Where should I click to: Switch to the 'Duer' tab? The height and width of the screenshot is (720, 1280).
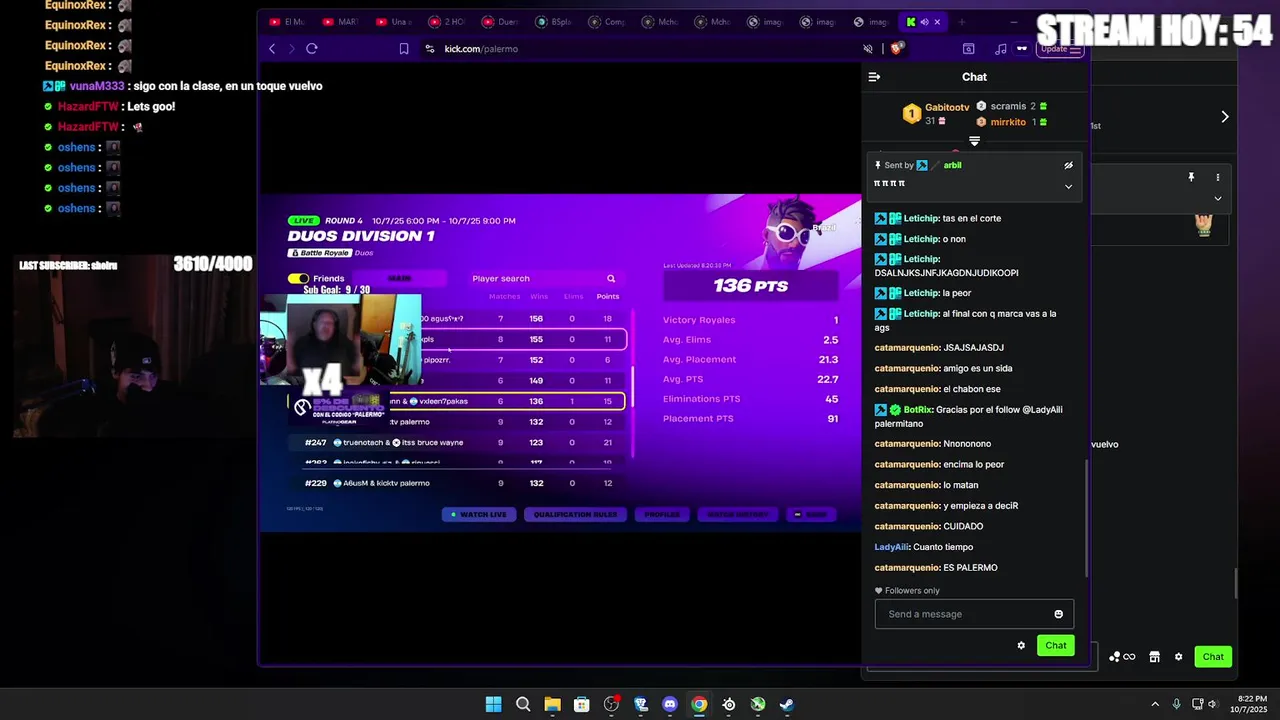[501, 22]
